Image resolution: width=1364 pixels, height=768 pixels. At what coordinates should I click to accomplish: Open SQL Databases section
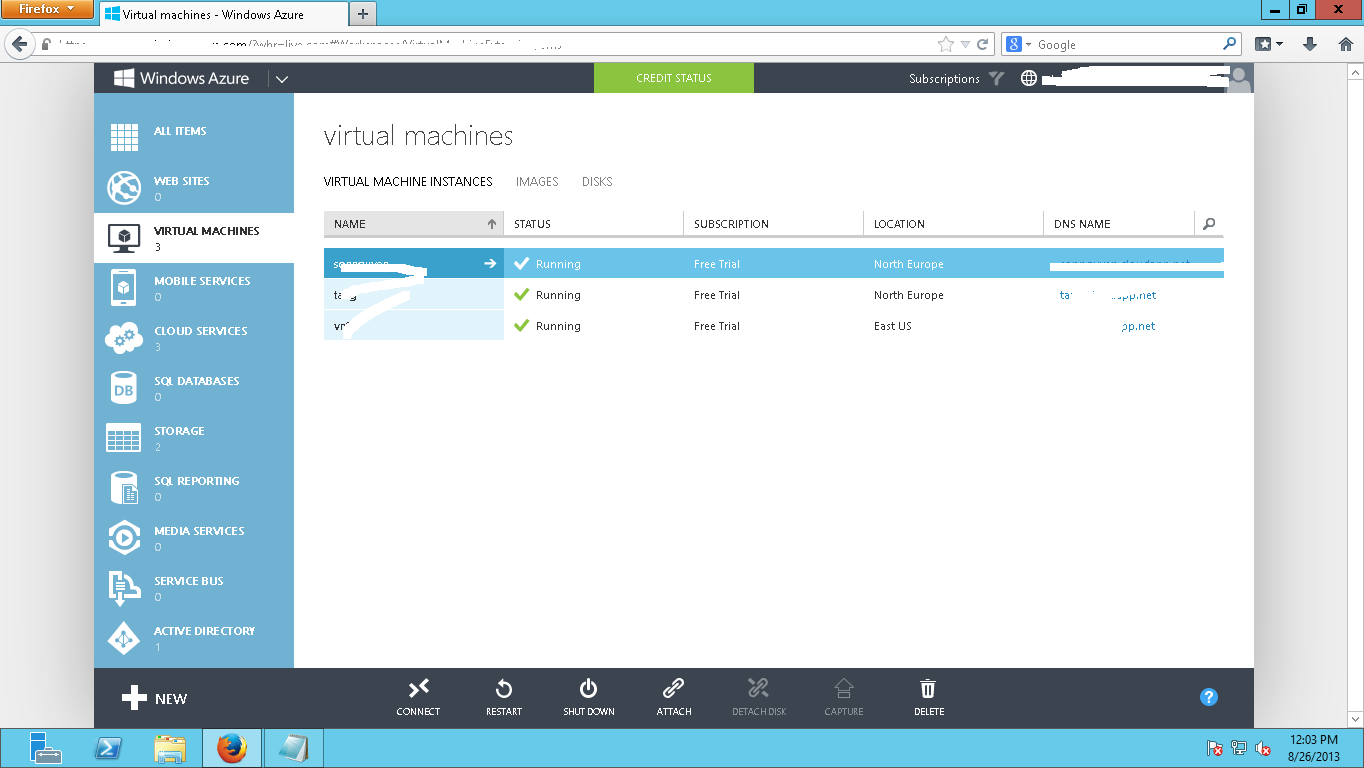click(194, 387)
